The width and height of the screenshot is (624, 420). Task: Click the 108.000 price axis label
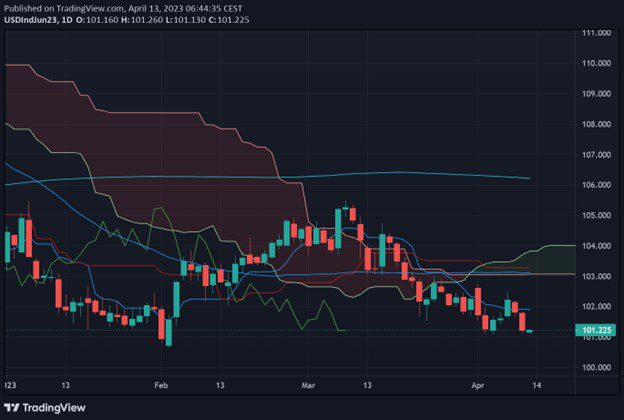point(596,124)
